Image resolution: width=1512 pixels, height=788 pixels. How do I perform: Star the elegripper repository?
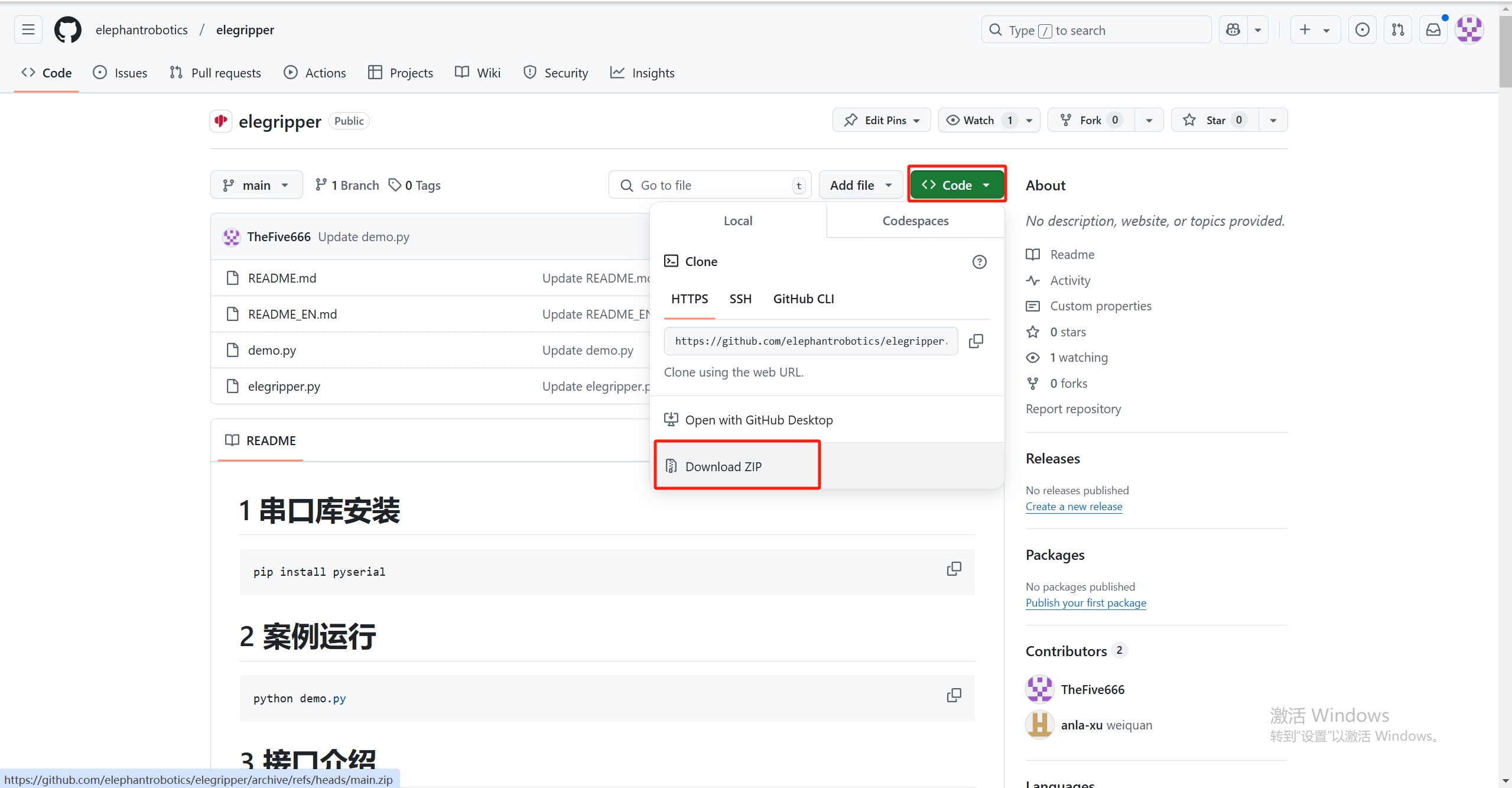coord(1215,120)
